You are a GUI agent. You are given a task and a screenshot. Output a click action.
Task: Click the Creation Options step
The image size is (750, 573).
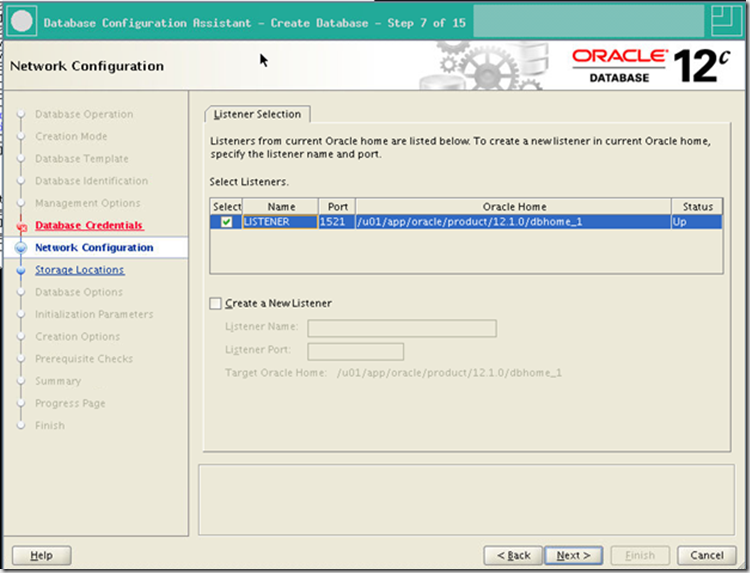77,337
